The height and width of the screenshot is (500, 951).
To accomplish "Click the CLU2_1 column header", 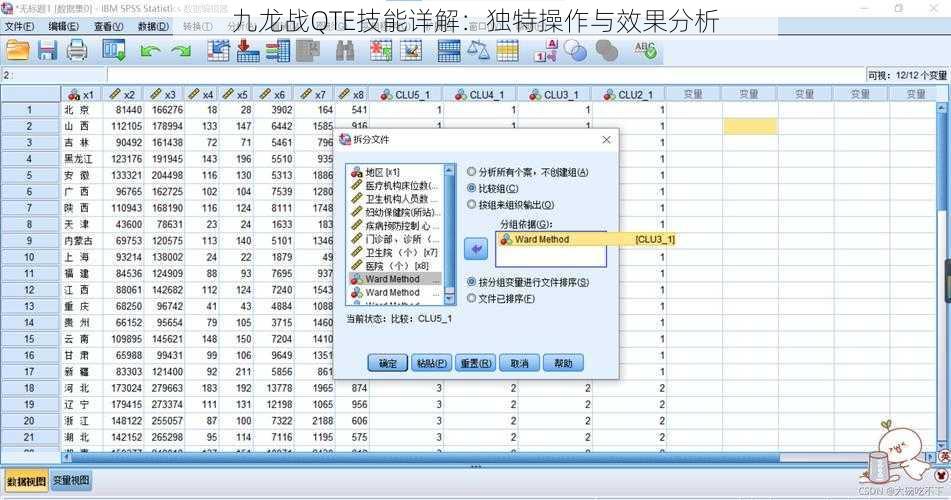I will 628,95.
